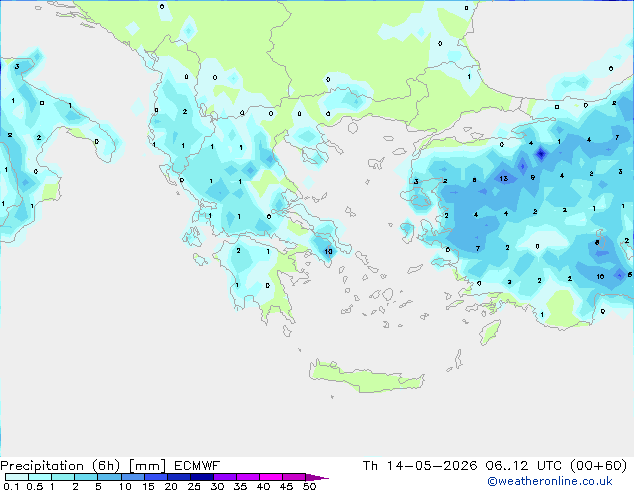Viewport: 634px width, 490px height.
Task: Click the legend value 0.5
Action: coord(34,486)
